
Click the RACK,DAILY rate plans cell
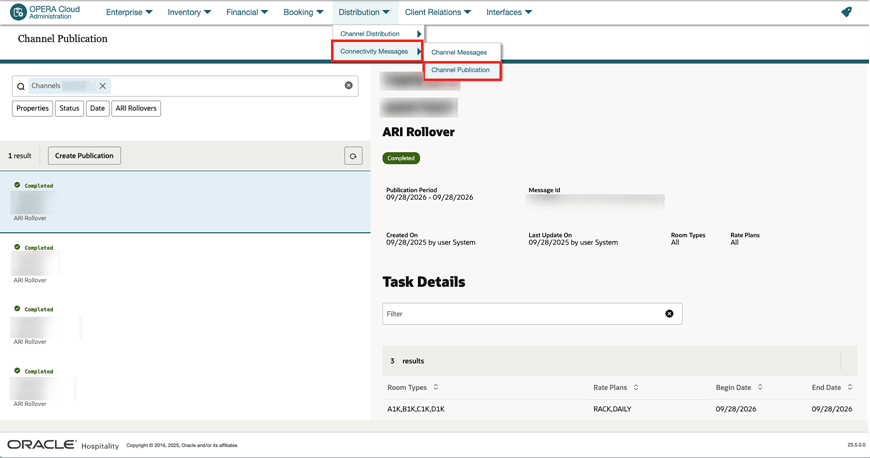[x=613, y=409]
